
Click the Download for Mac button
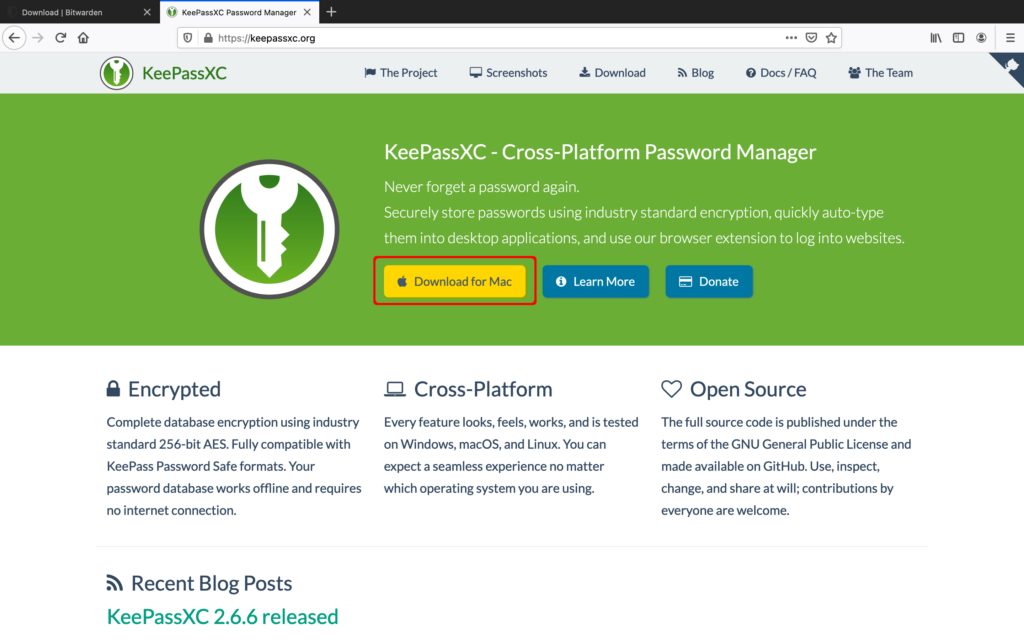pyautogui.click(x=455, y=281)
